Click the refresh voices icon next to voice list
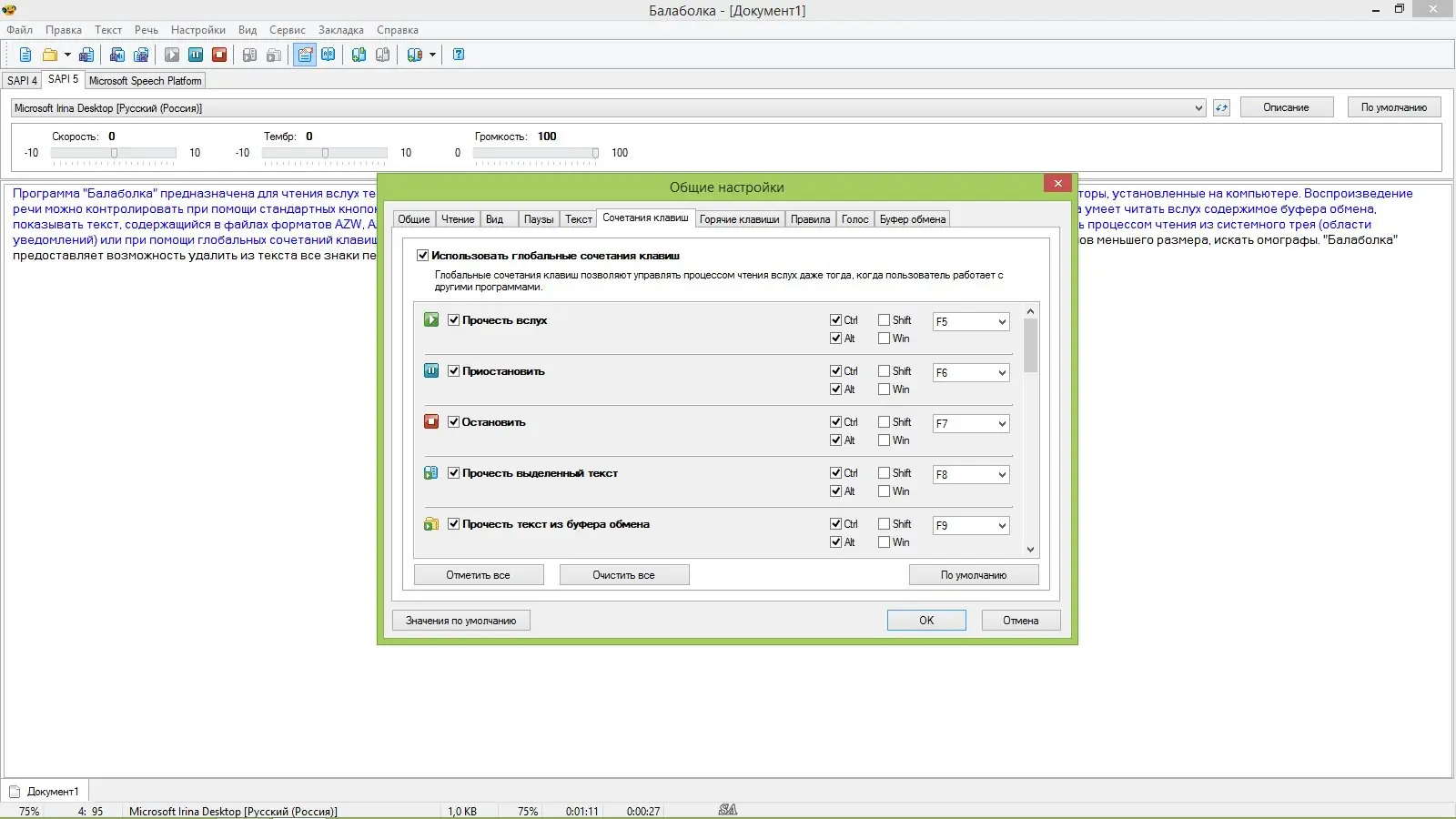 click(1221, 107)
